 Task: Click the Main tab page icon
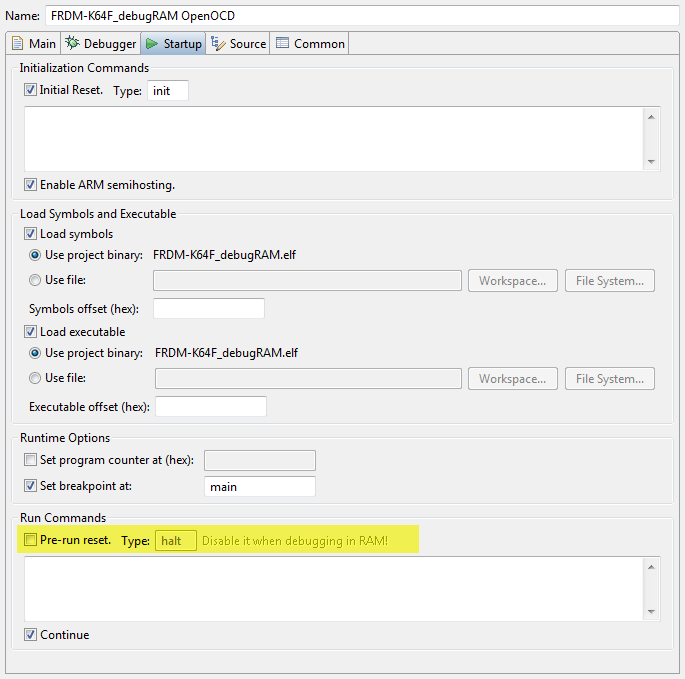17,44
